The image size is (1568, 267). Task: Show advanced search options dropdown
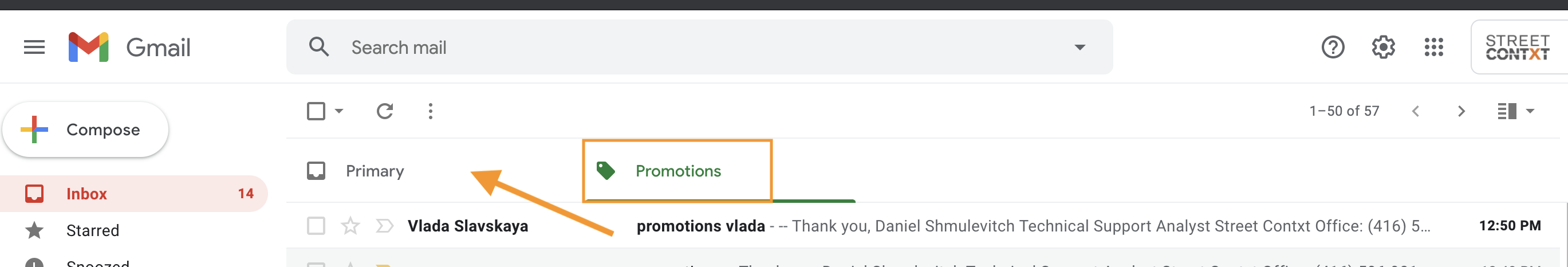pos(1080,47)
